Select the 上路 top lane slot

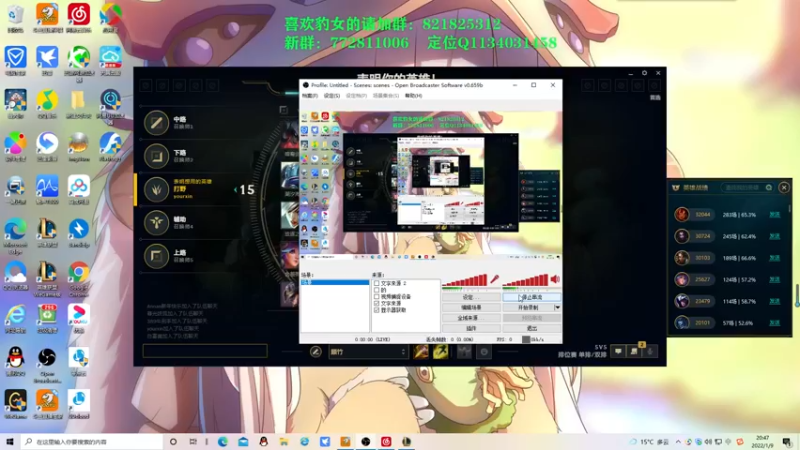click(199, 256)
